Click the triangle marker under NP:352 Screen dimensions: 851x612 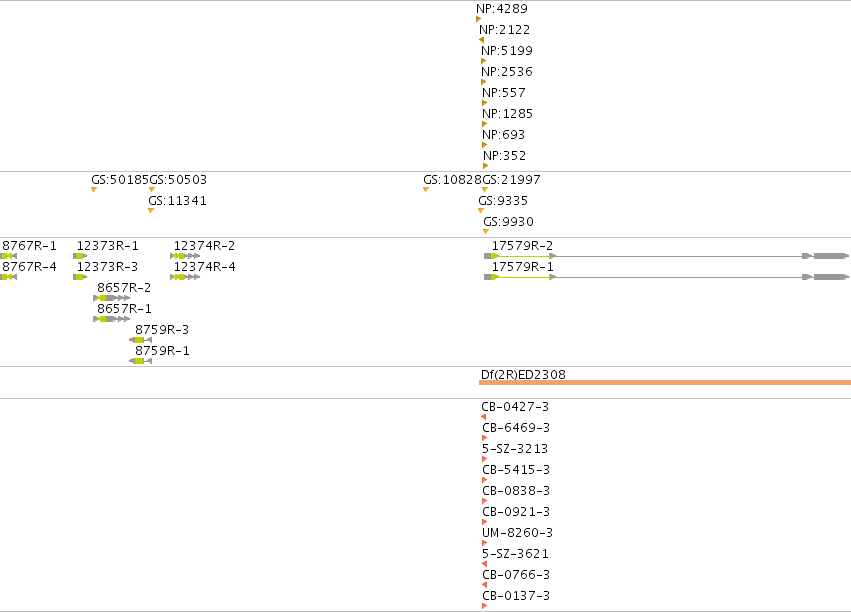tap(485, 166)
